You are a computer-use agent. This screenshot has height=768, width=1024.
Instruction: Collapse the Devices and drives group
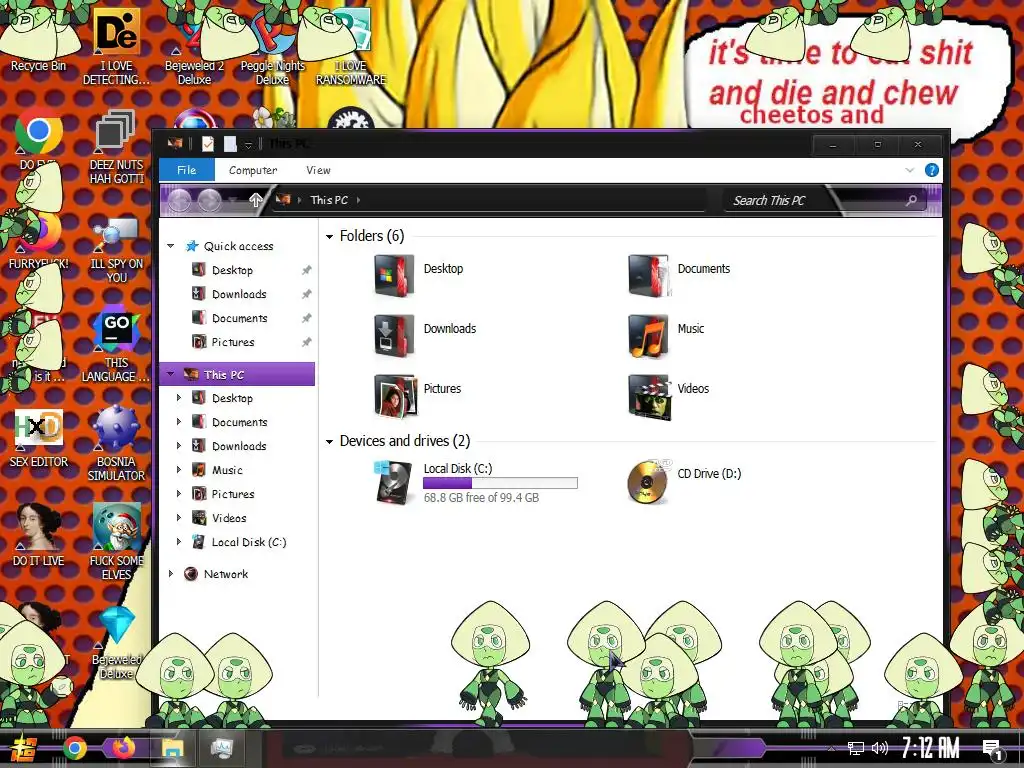(330, 441)
